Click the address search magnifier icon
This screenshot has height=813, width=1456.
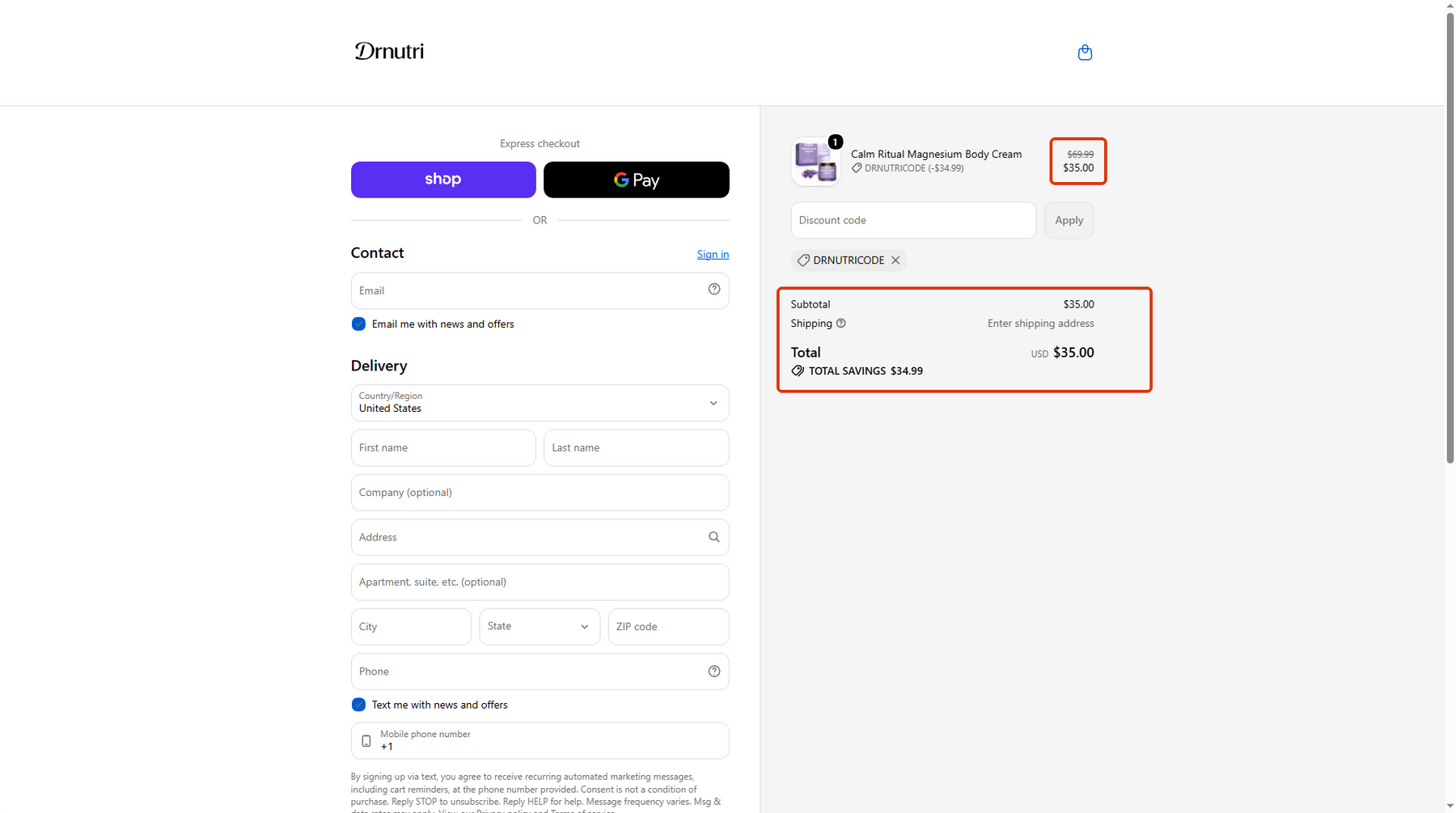(x=714, y=537)
